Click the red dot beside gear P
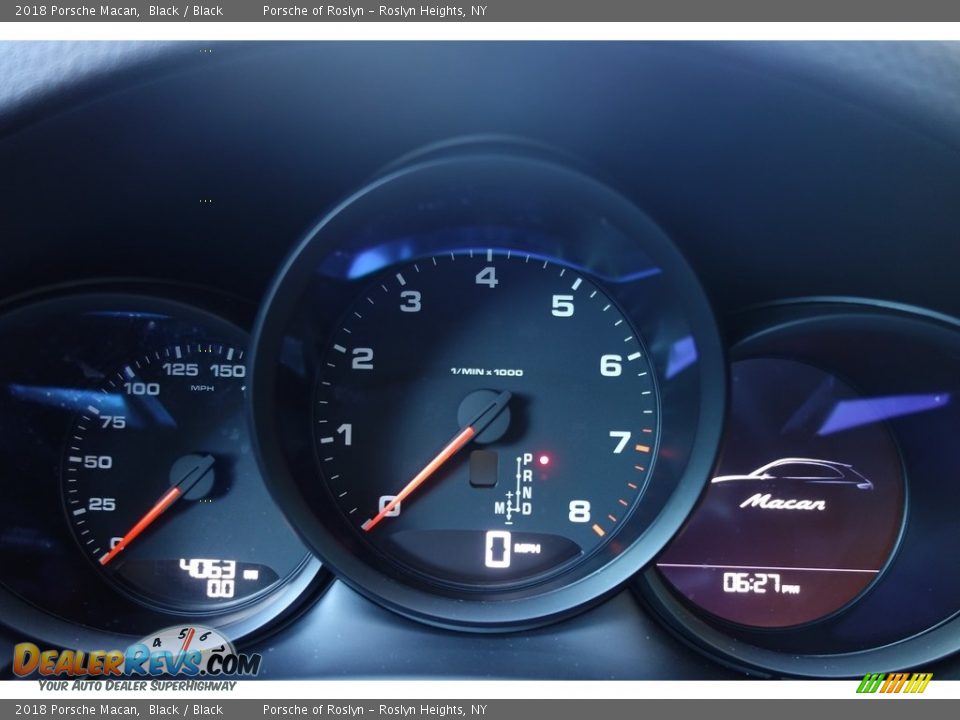960x720 pixels. 544,460
